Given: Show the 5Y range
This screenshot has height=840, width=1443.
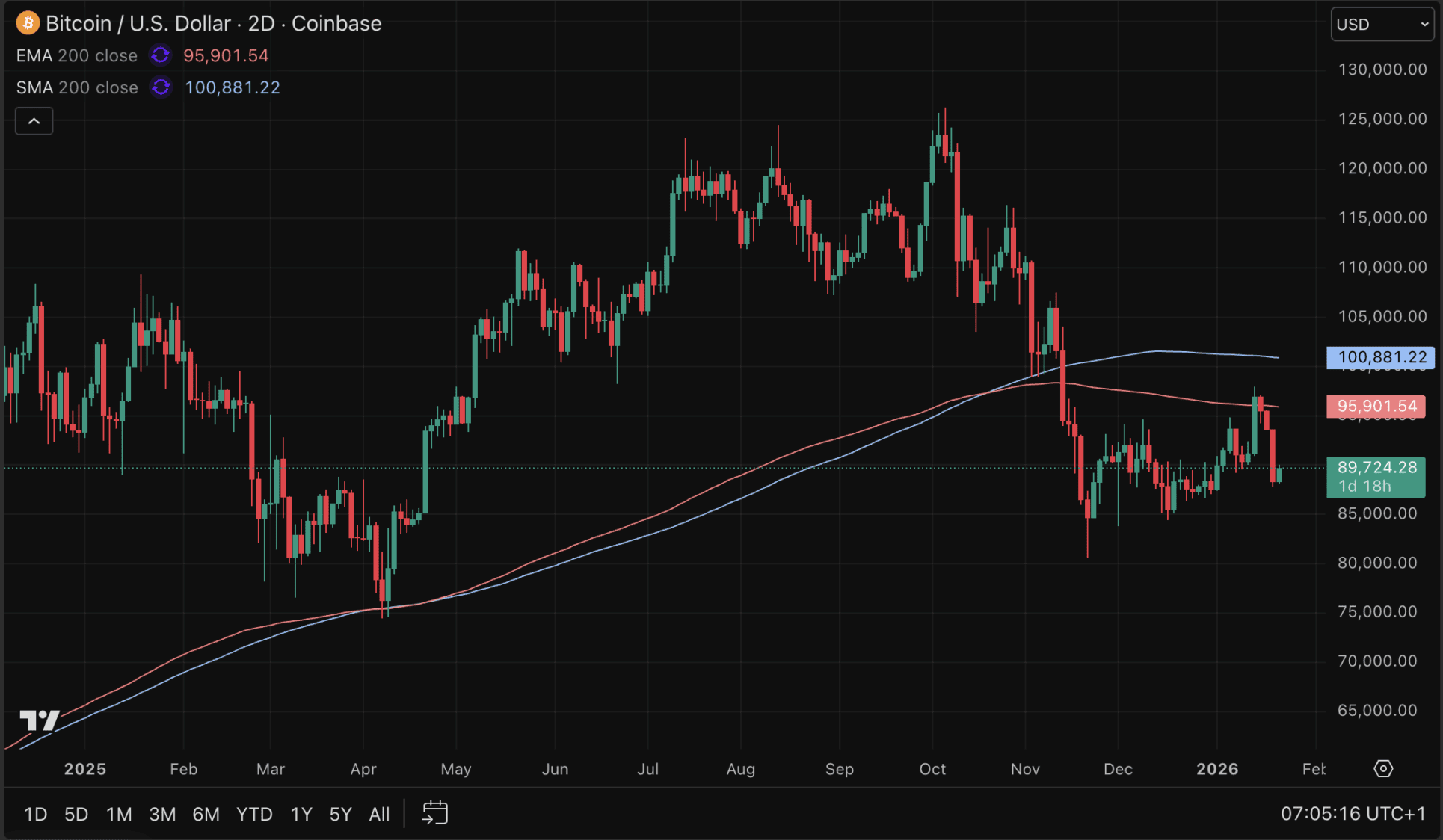Looking at the screenshot, I should click(340, 814).
